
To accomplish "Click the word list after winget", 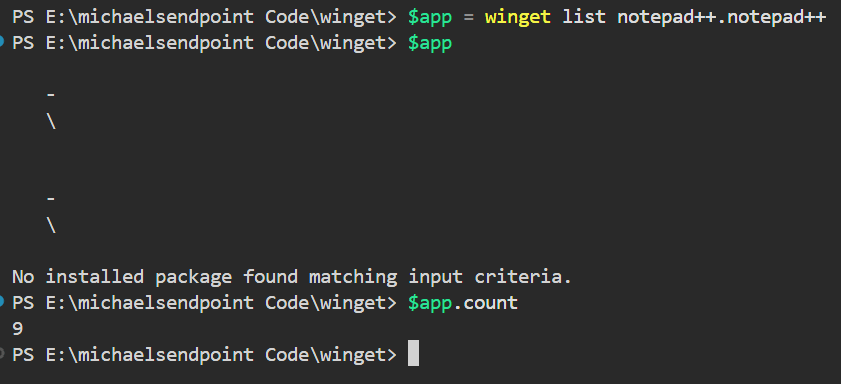I will pos(584,17).
